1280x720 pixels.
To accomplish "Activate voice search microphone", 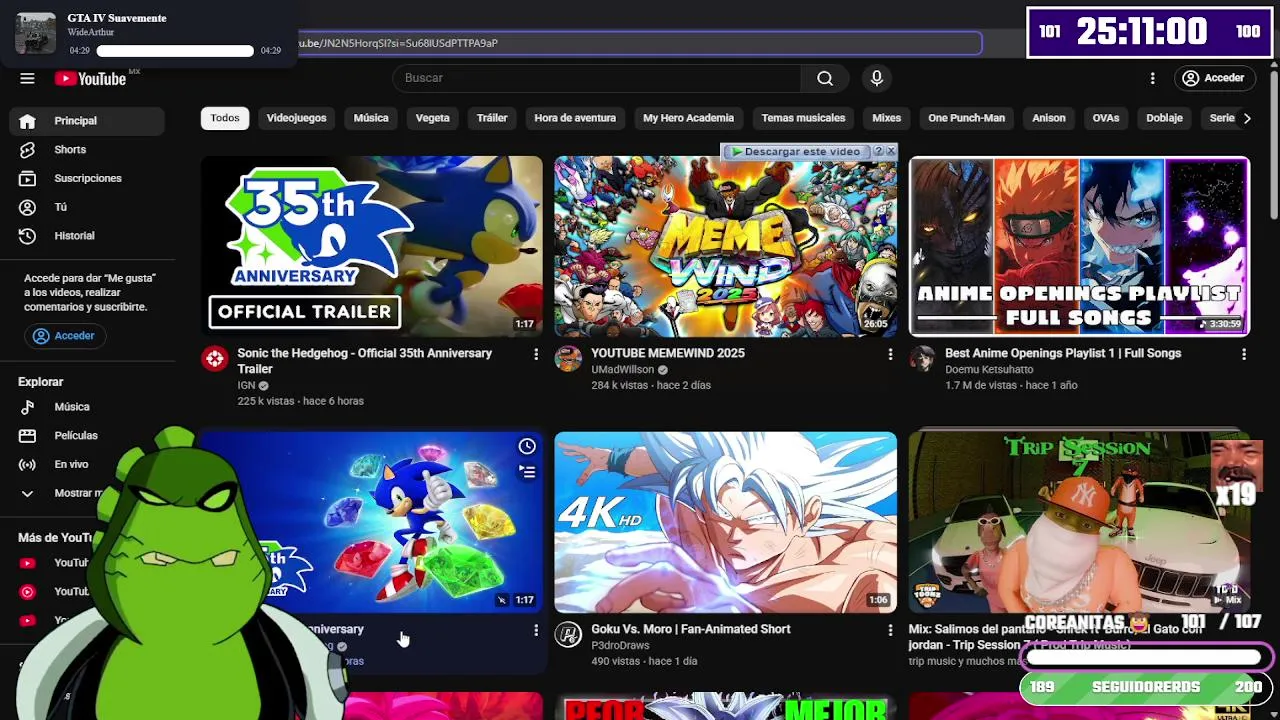I will (x=877, y=78).
